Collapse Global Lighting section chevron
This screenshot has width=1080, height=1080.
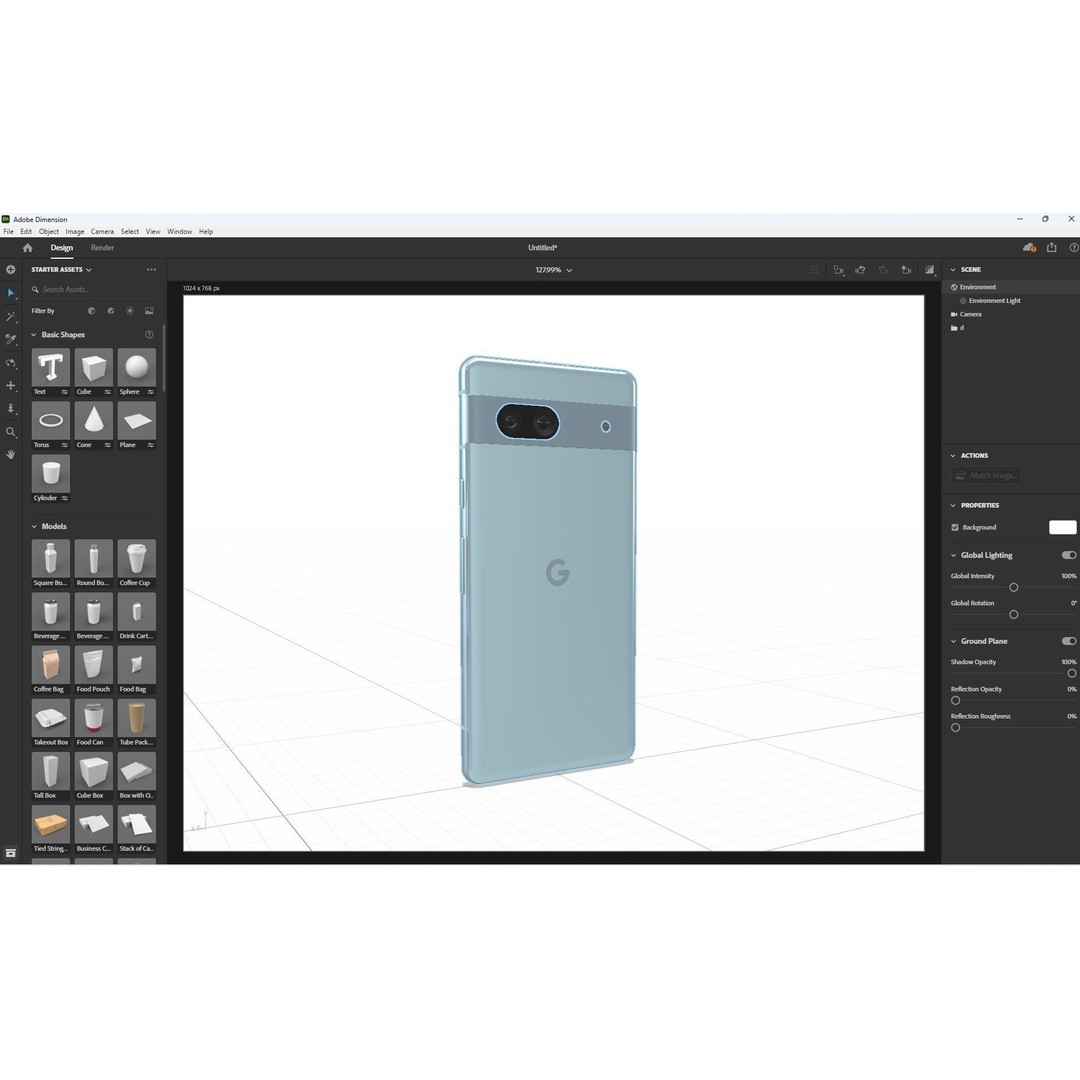[x=953, y=555]
